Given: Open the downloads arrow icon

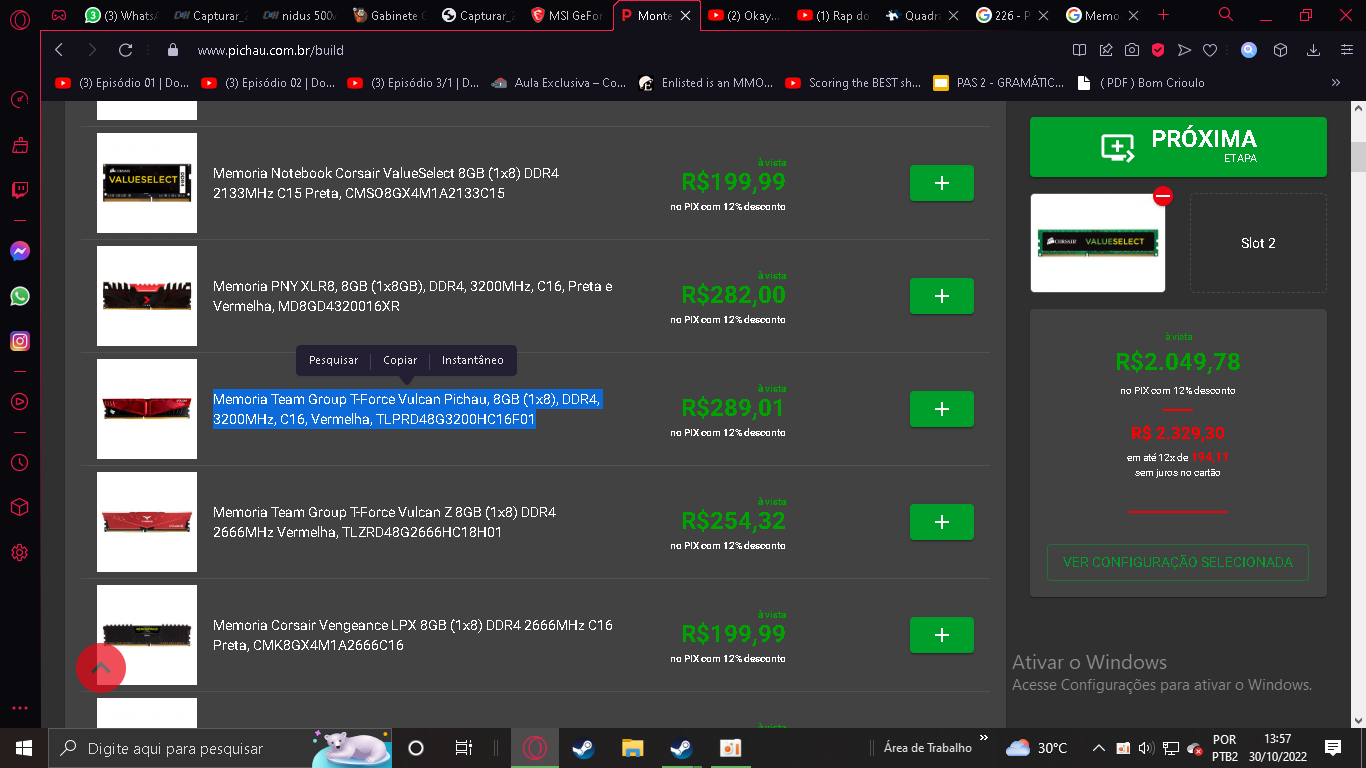Looking at the screenshot, I should point(1314,50).
